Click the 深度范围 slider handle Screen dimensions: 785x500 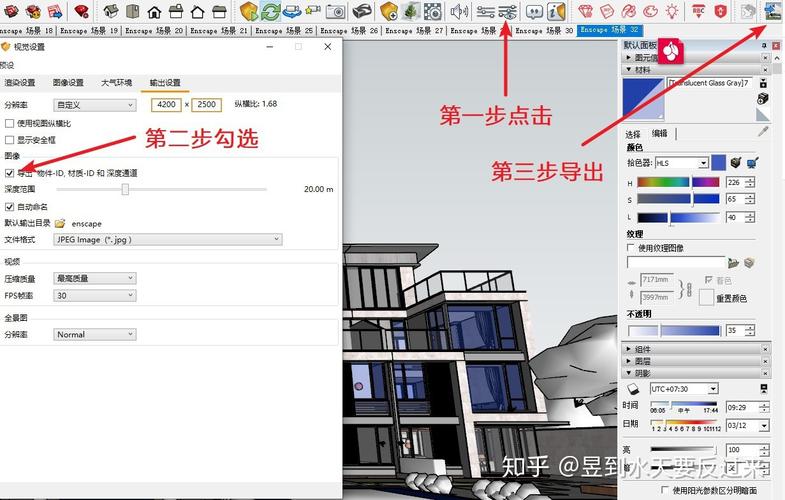(x=125, y=189)
